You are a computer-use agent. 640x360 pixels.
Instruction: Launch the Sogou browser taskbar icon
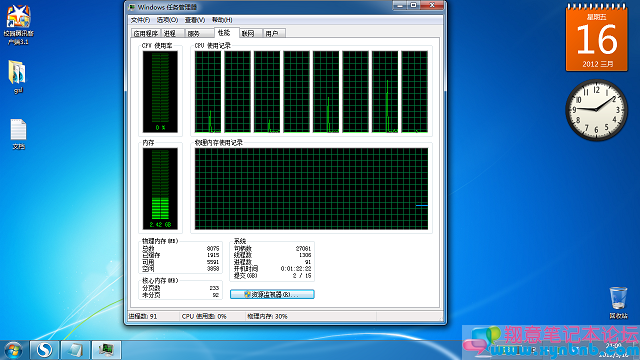click(44, 350)
